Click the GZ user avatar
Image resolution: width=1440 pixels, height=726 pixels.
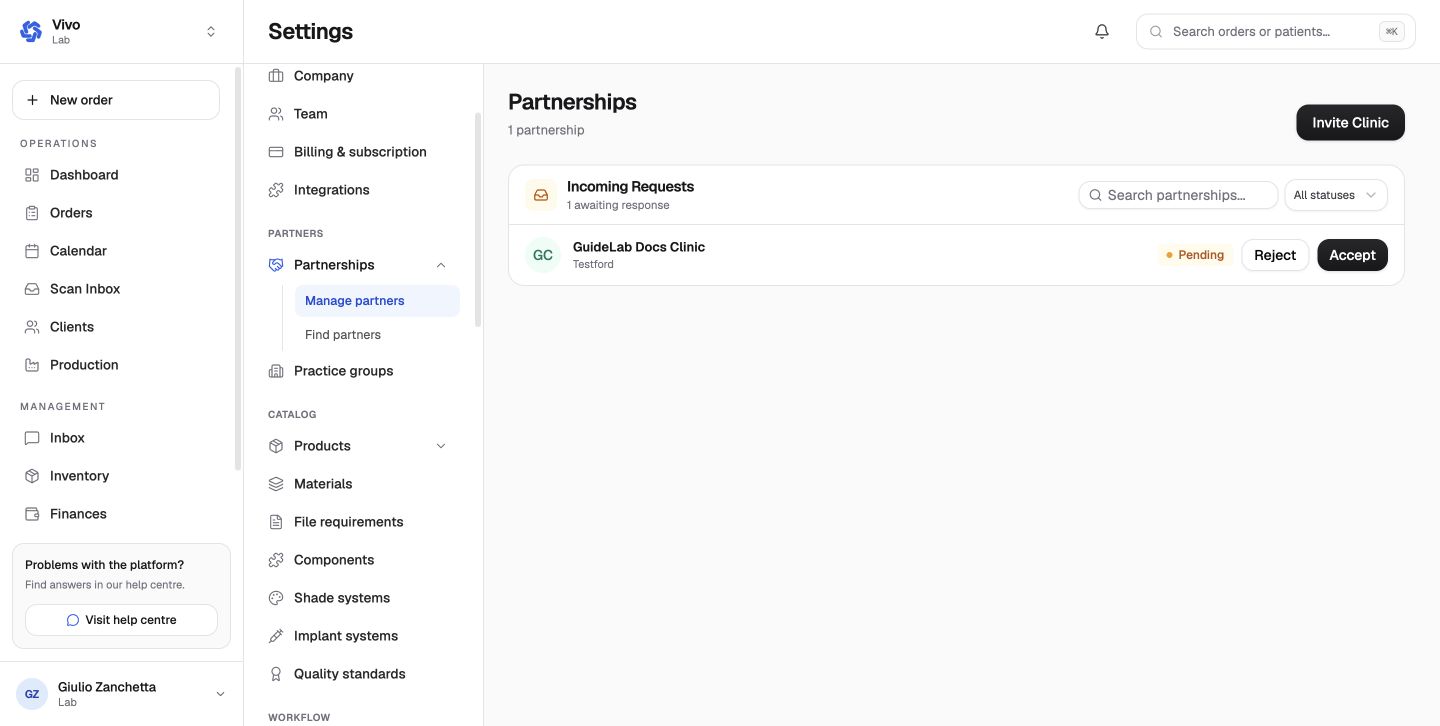click(x=32, y=694)
